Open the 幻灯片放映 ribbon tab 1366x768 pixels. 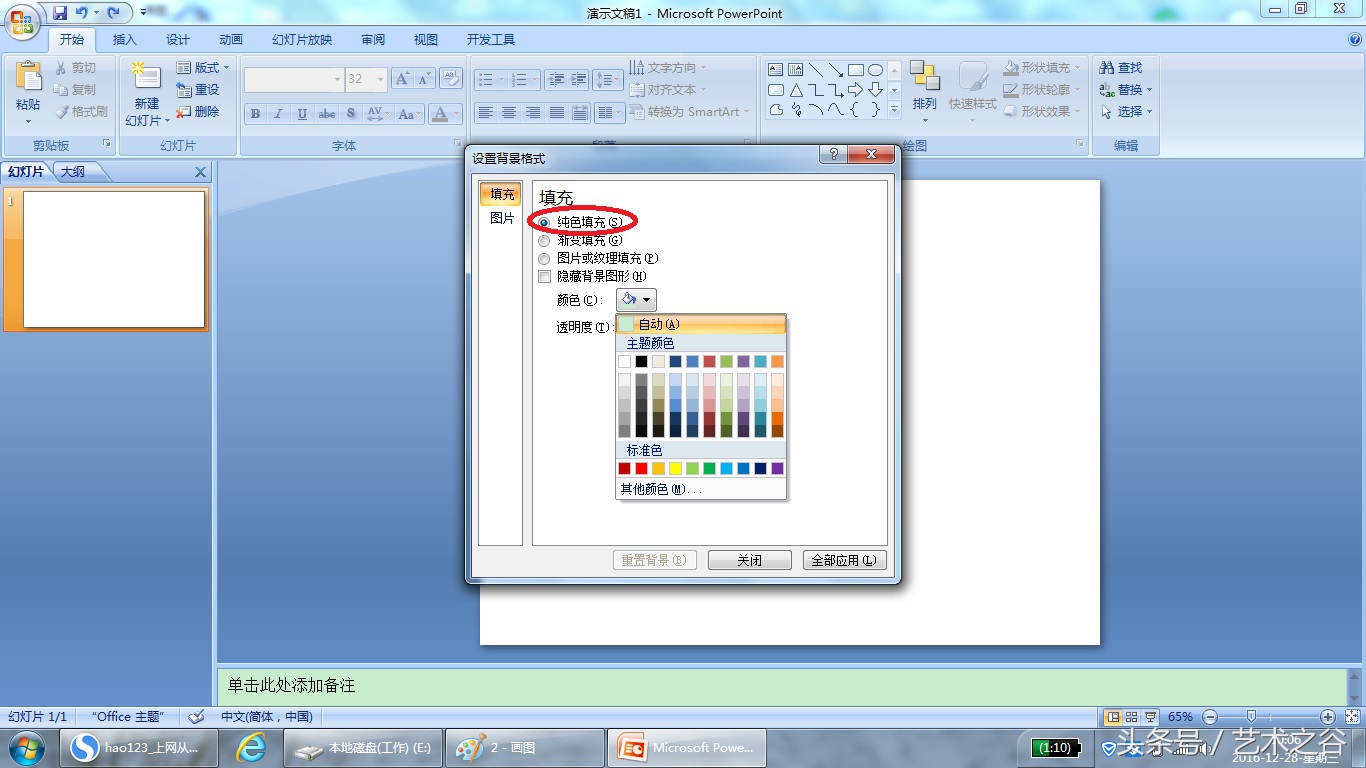(x=302, y=40)
